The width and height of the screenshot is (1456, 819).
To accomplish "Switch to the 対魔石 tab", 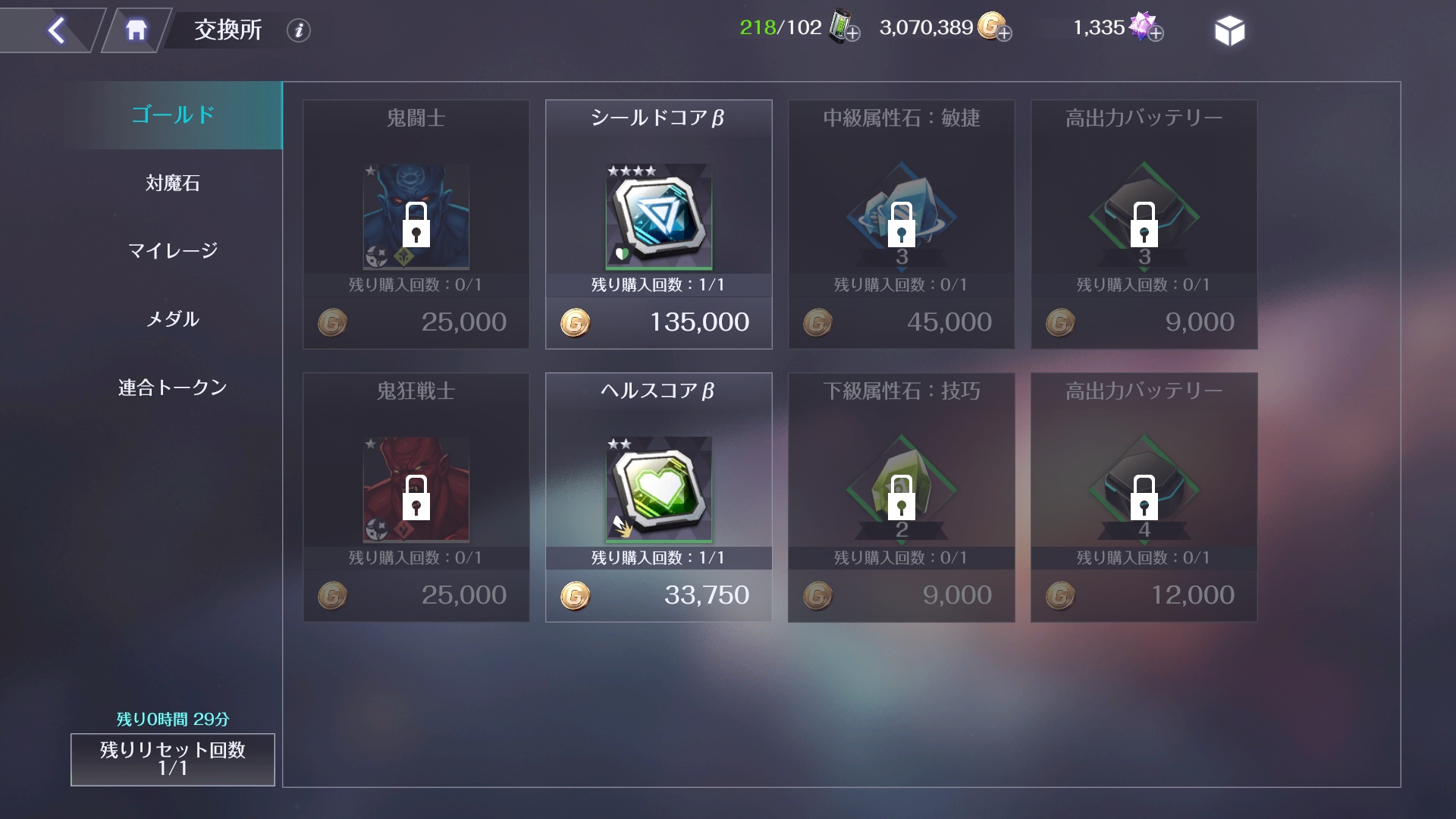I will (173, 183).
